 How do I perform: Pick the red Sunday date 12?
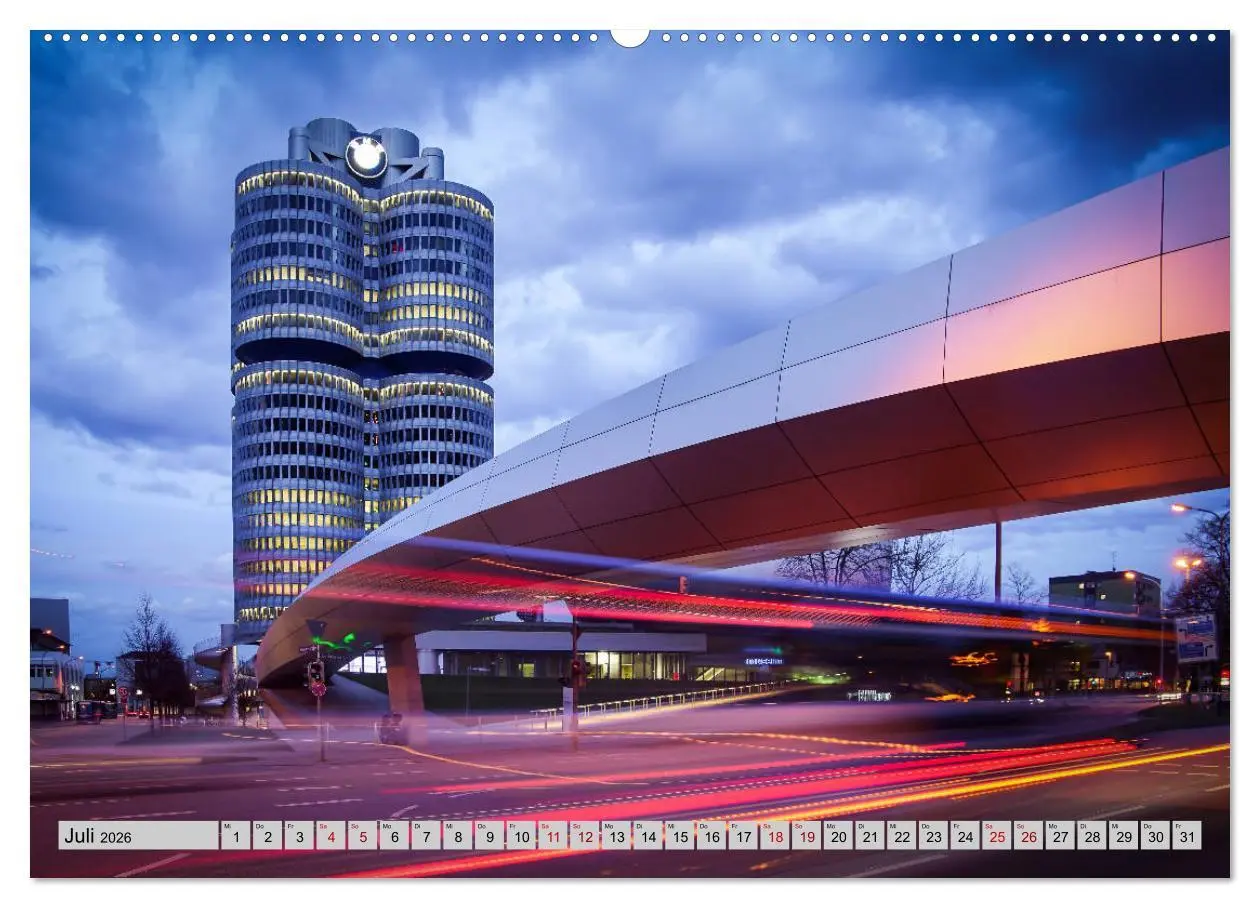point(584,836)
